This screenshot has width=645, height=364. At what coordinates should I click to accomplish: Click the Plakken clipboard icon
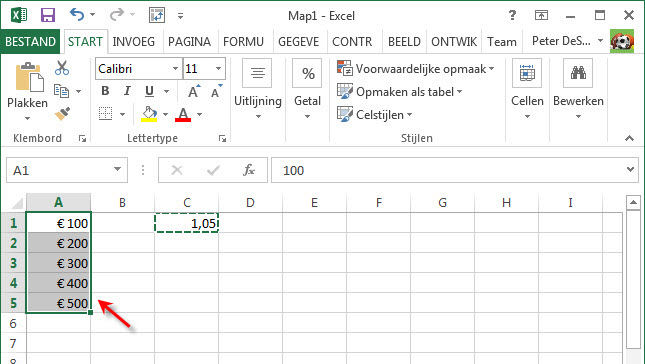tap(29, 77)
